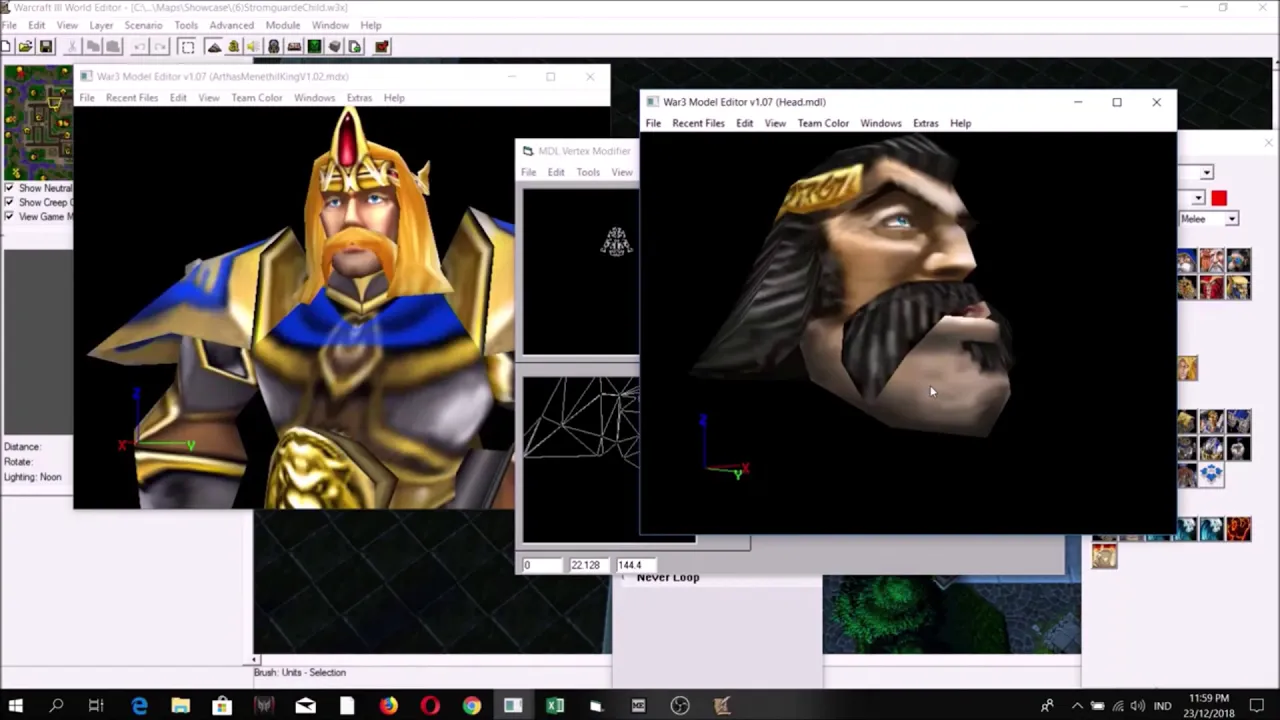Viewport: 1280px width, 720px height.
Task: Click the horizontal scrollbar left arrow
Action: tap(256, 659)
